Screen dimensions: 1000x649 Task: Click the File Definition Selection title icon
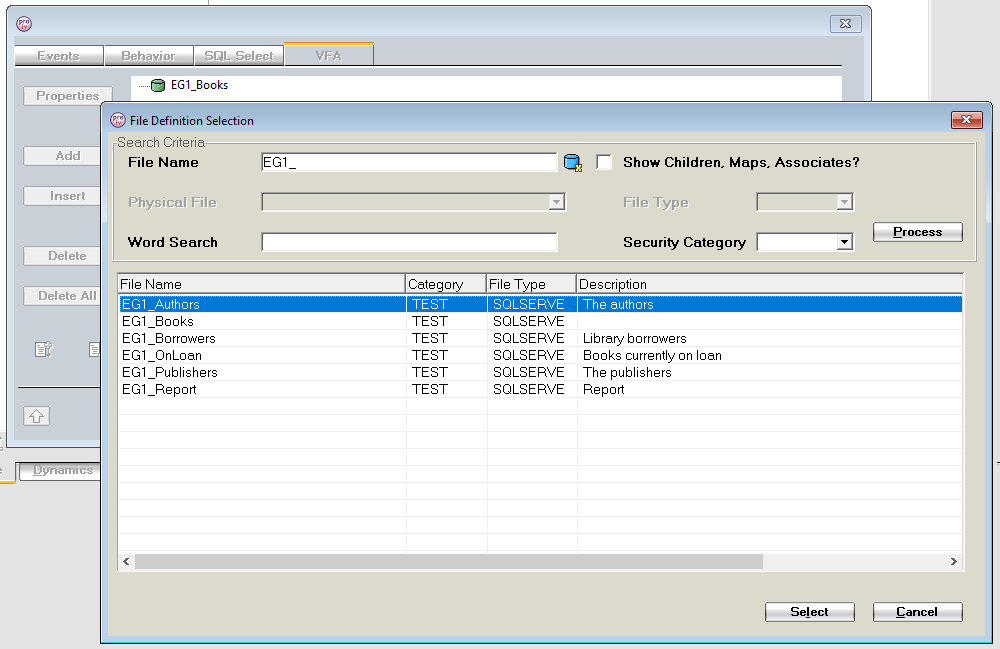(118, 120)
